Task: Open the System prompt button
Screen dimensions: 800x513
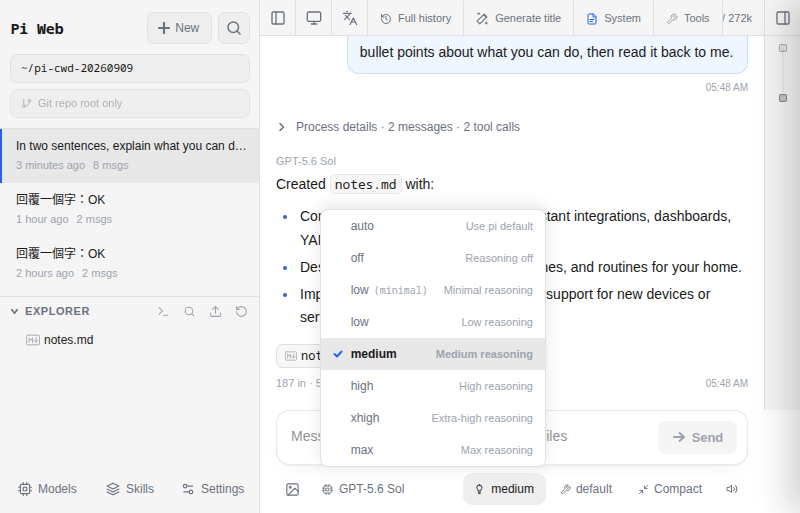Action: tap(614, 18)
